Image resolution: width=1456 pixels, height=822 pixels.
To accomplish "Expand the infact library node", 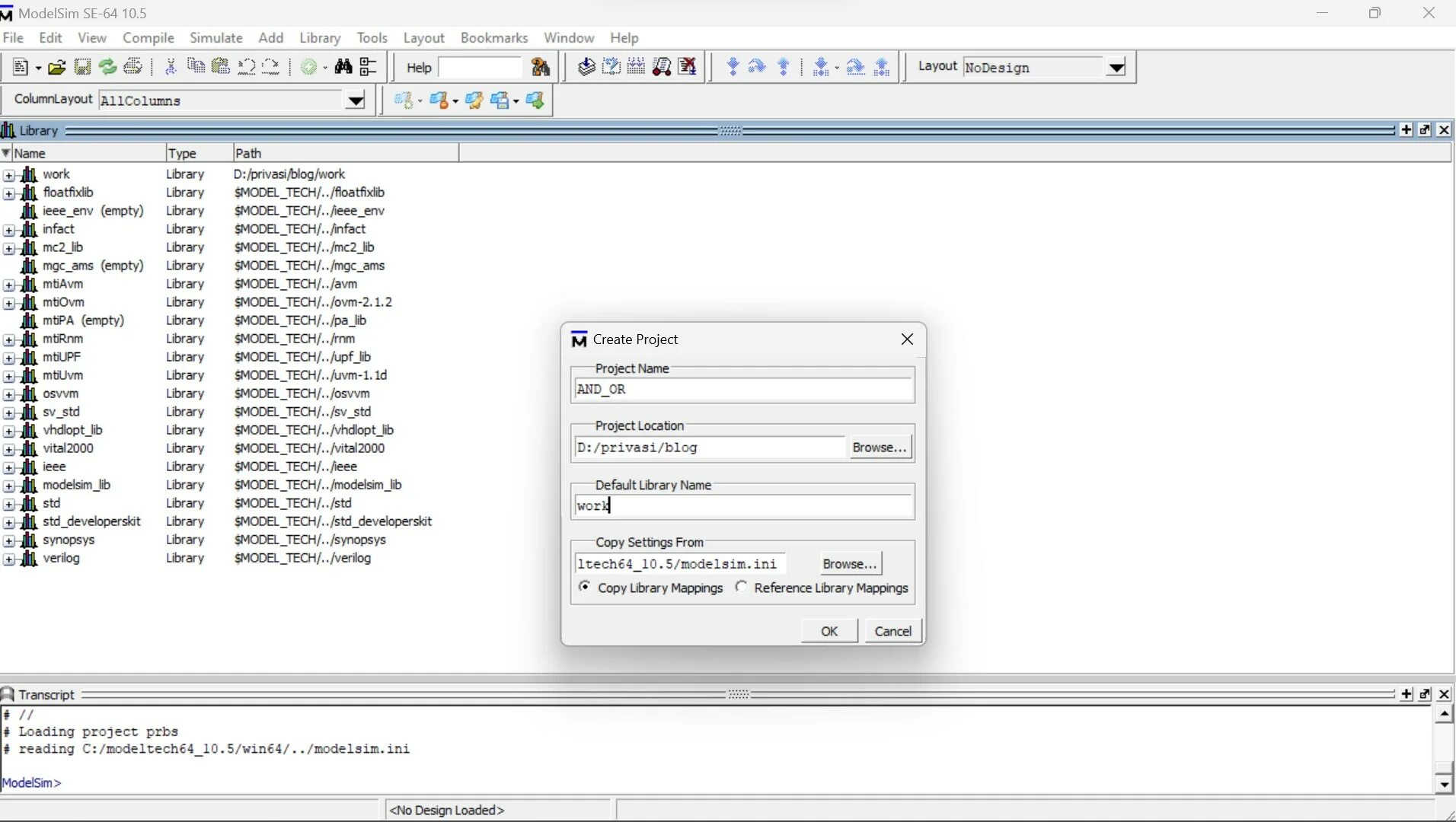I will [x=8, y=230].
